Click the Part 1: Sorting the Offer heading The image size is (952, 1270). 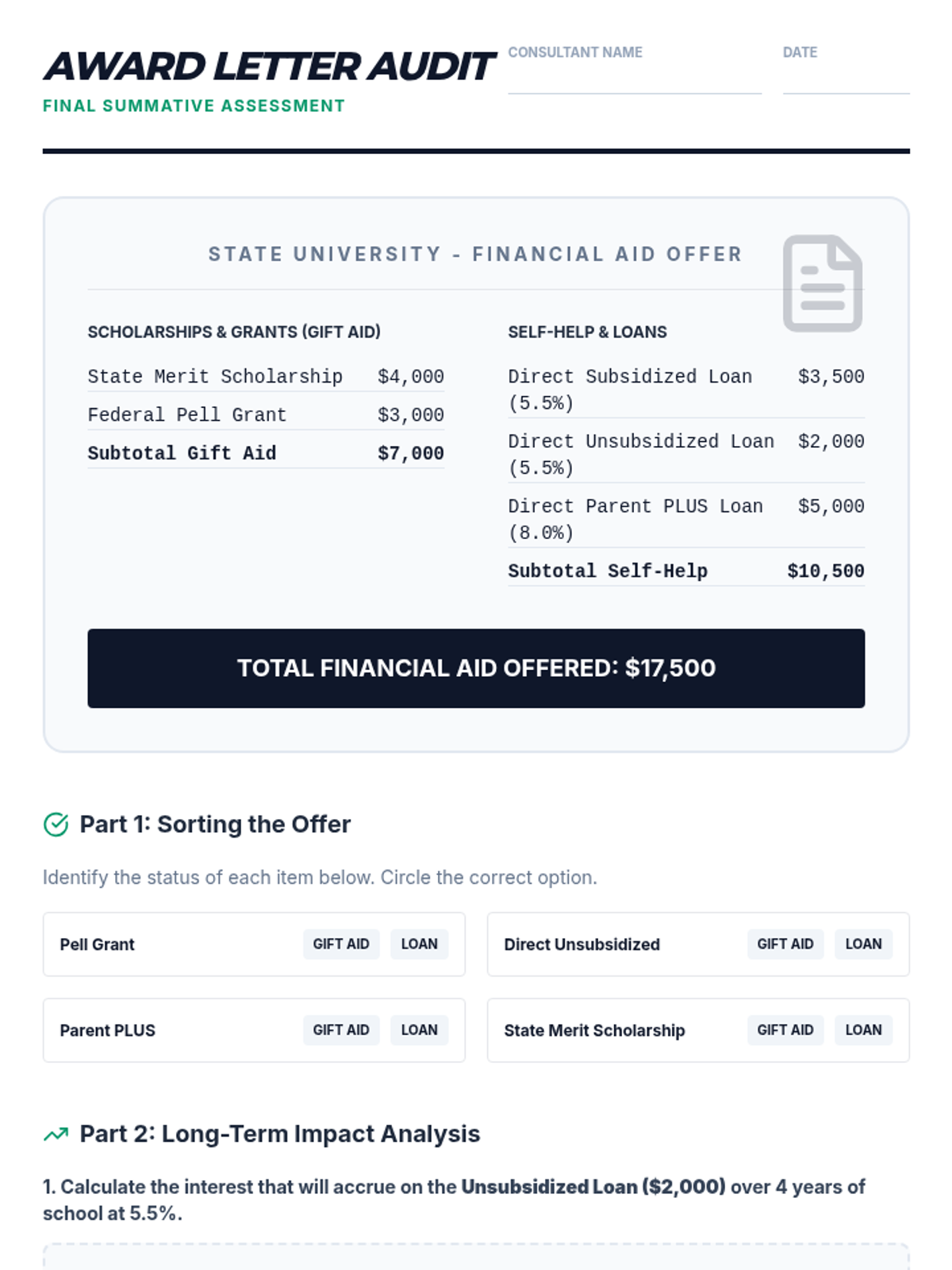215,825
